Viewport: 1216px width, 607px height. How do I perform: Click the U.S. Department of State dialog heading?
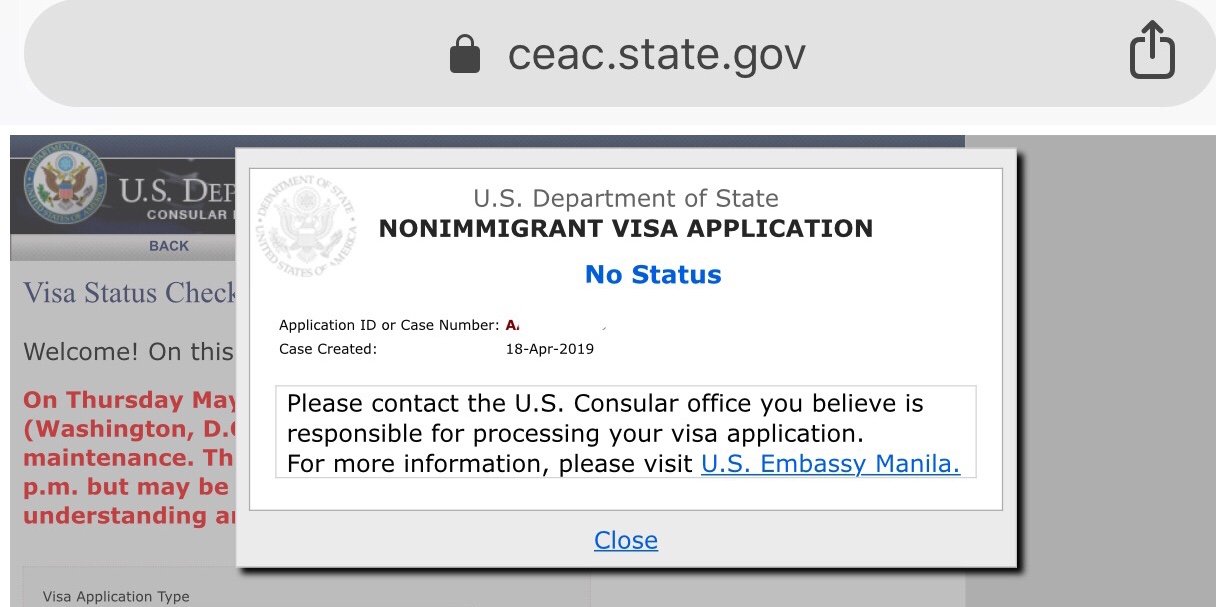pos(625,198)
